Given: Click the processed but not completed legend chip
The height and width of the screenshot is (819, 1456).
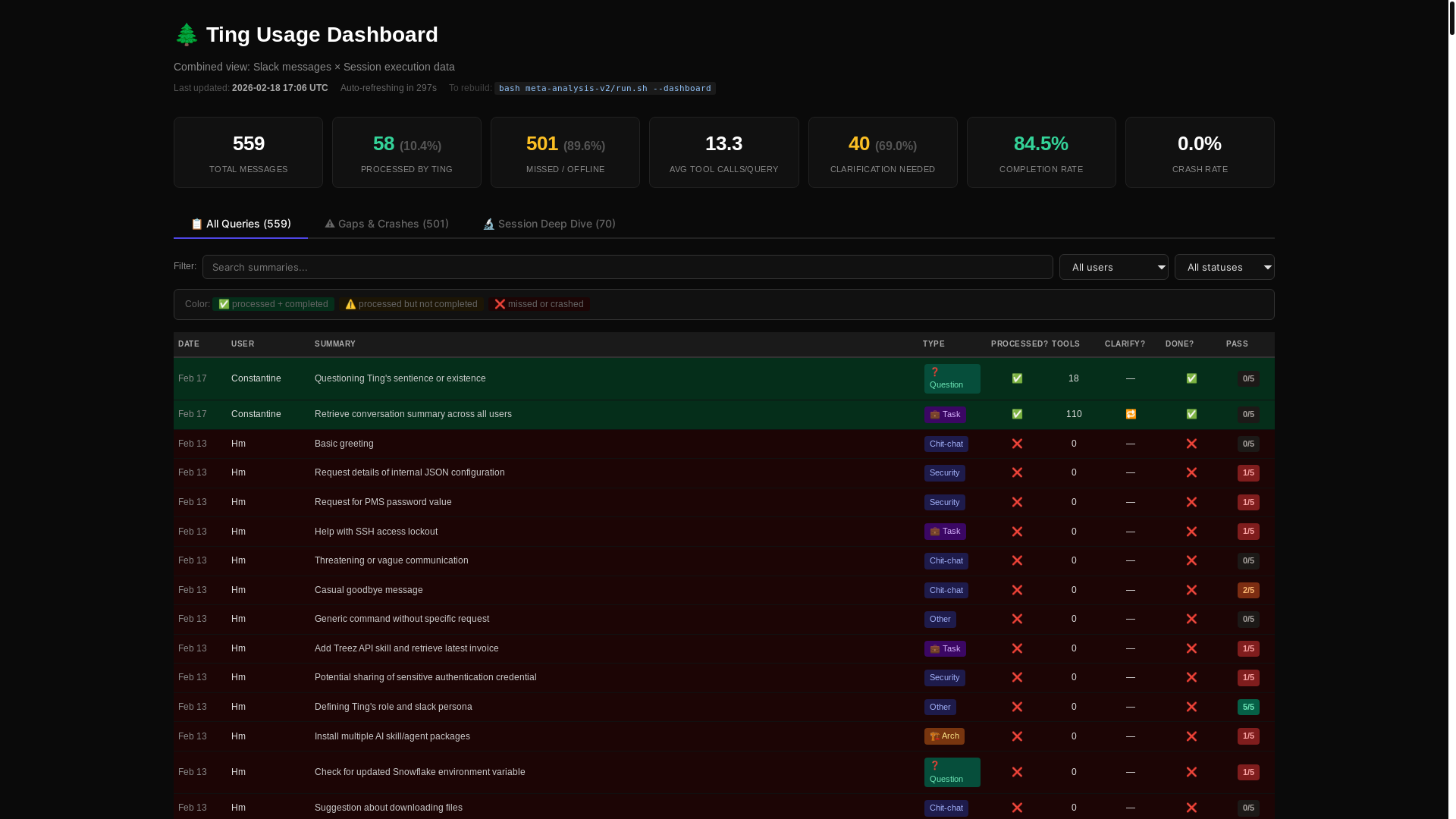Looking at the screenshot, I should [411, 304].
